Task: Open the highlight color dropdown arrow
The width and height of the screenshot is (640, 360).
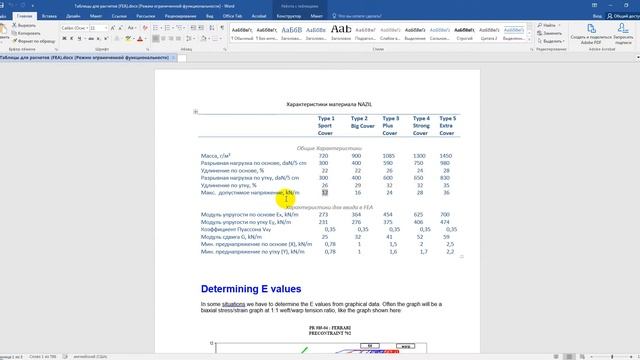Action: pyautogui.click(x=133, y=39)
